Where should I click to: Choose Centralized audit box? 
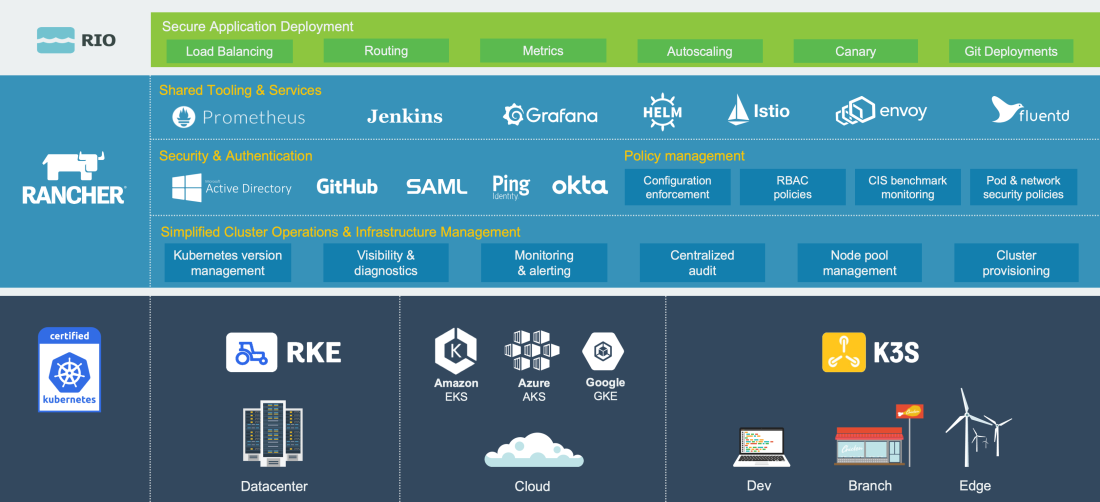pyautogui.click(x=702, y=263)
